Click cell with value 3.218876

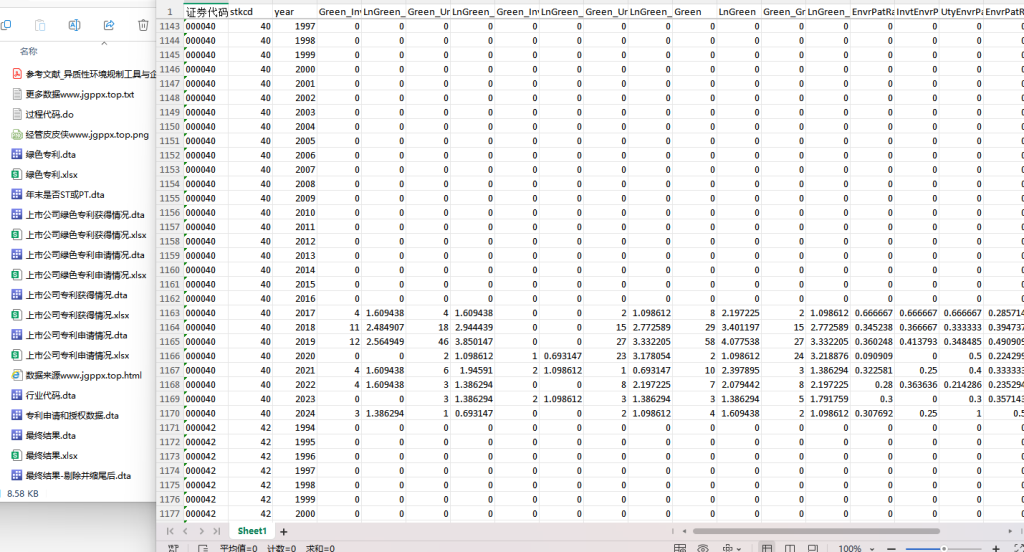coord(827,356)
